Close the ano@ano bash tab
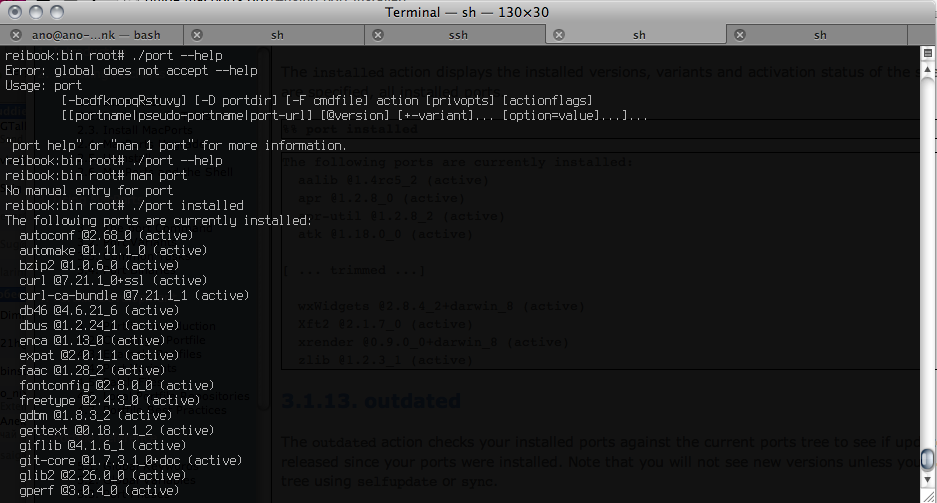937x503 pixels. tap(16, 35)
